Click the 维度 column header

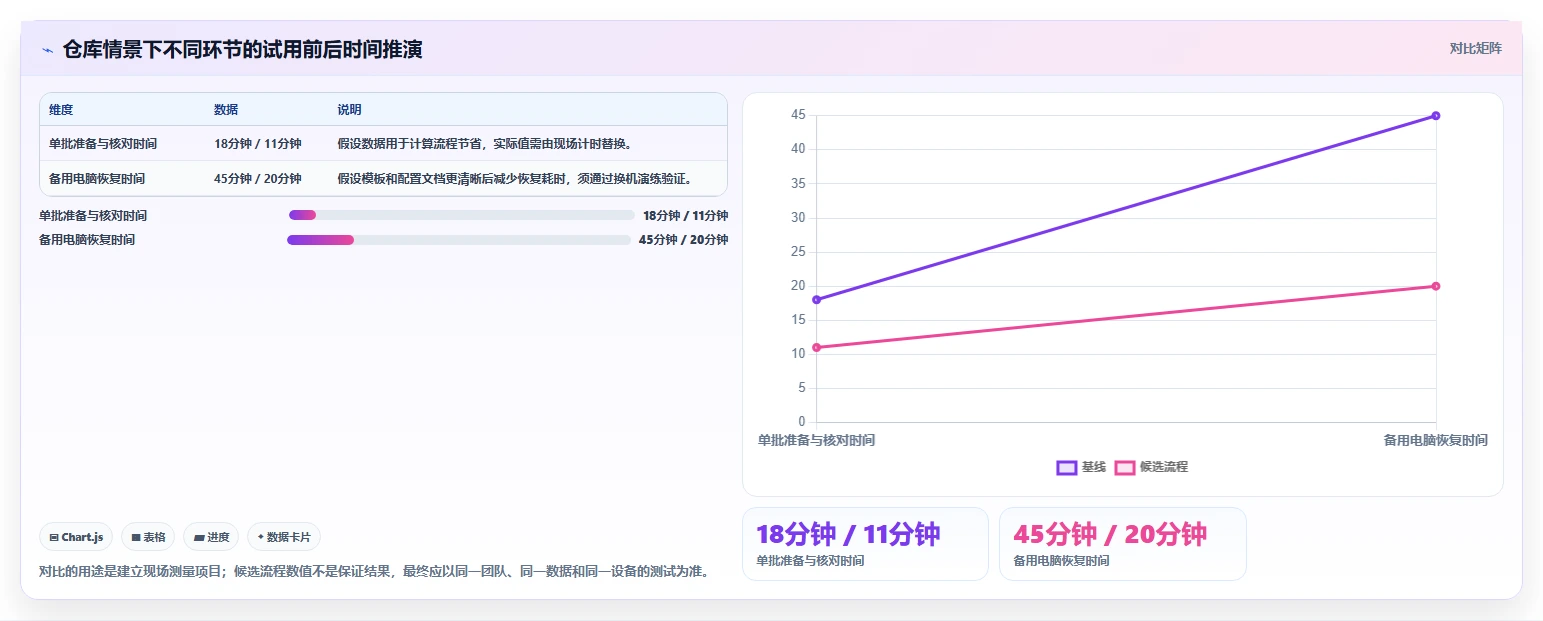coord(61,110)
